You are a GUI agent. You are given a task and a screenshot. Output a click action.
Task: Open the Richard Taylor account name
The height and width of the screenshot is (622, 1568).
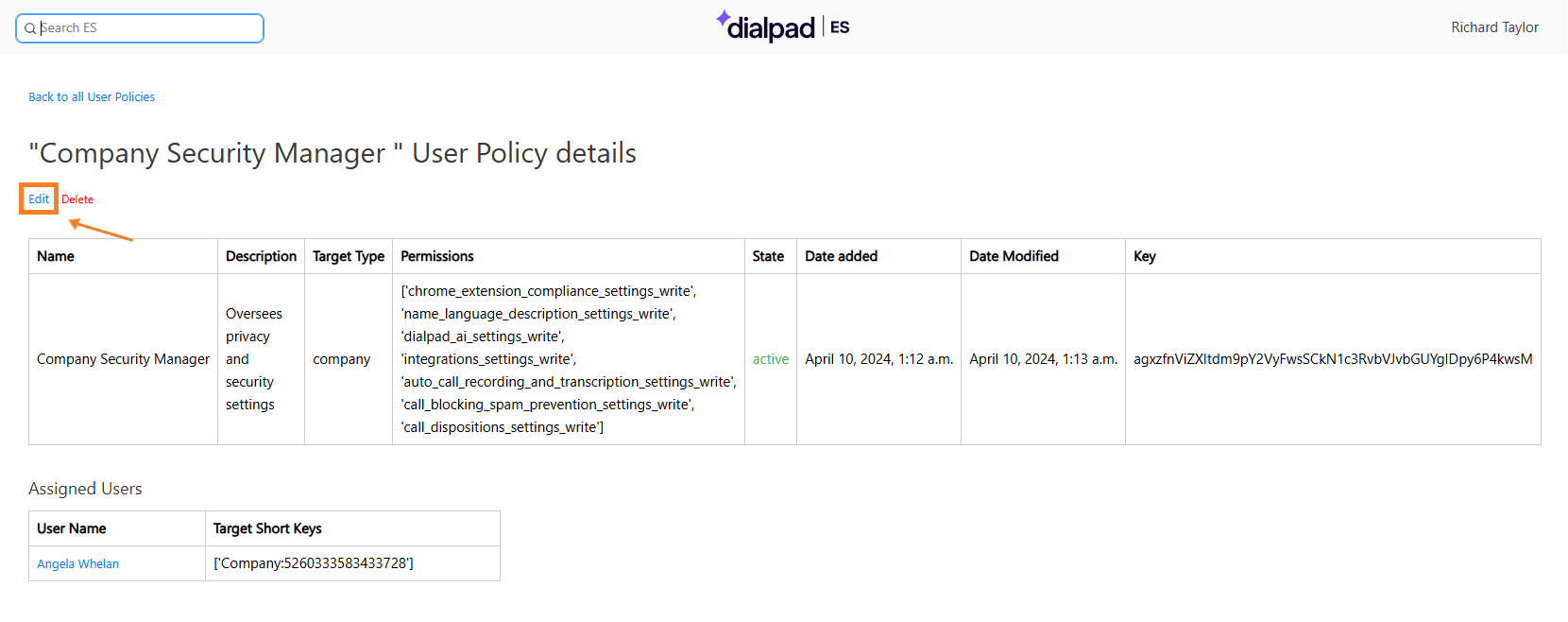pos(1494,27)
